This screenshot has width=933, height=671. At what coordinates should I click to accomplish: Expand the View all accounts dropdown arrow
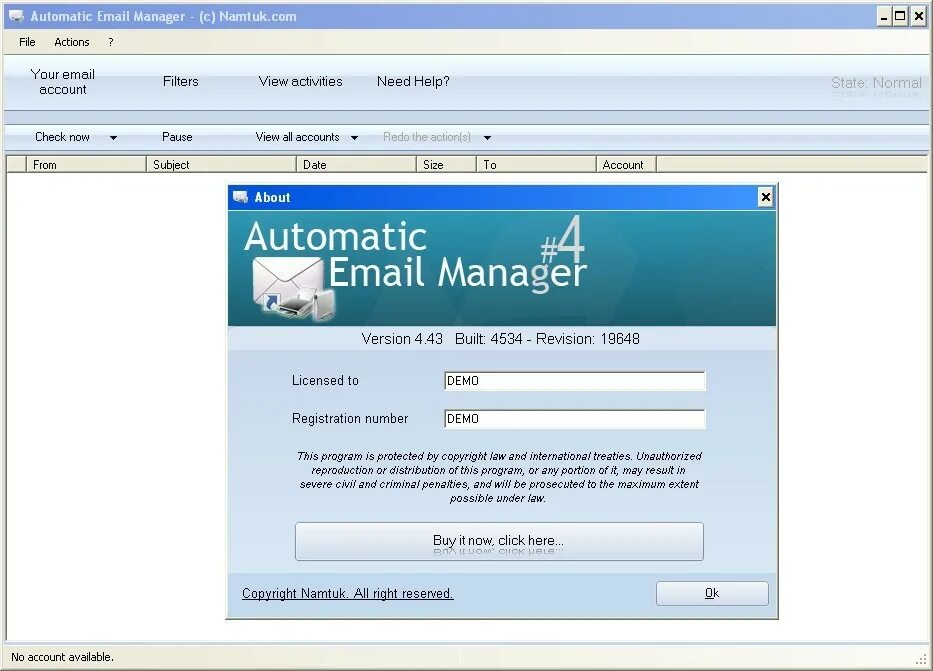pyautogui.click(x=354, y=138)
